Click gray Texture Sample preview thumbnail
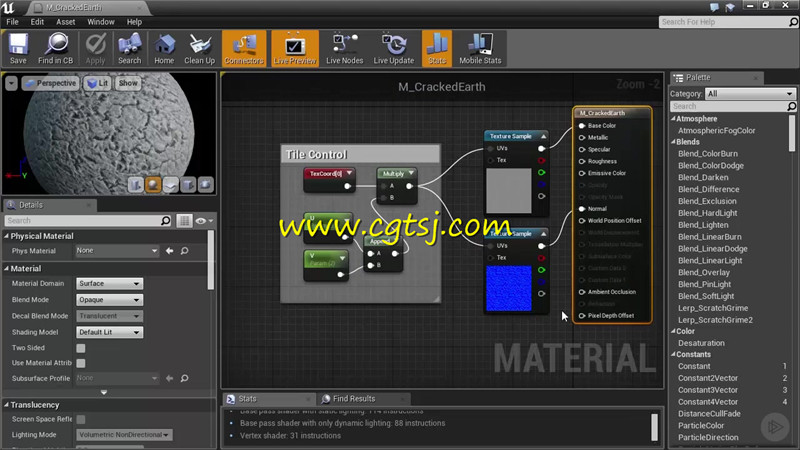The height and width of the screenshot is (450, 800). tap(509, 191)
